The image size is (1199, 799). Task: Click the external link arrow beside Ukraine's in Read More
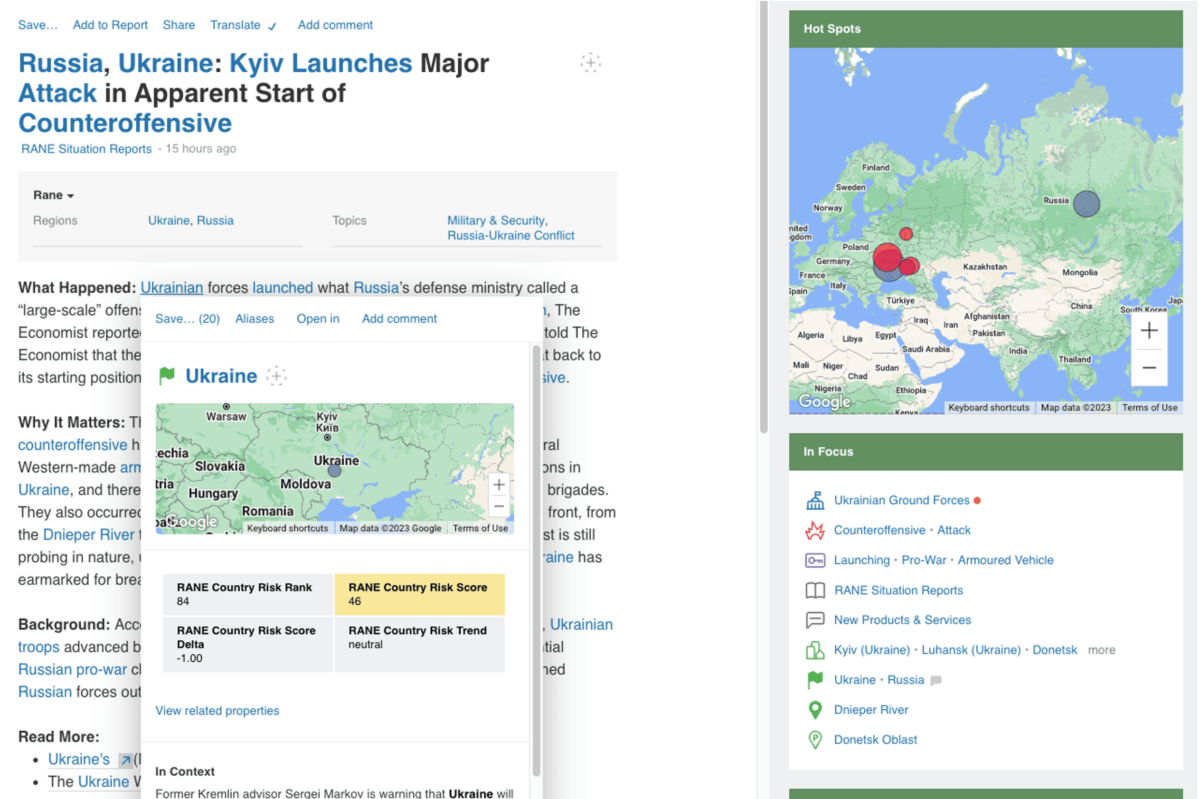[125, 760]
